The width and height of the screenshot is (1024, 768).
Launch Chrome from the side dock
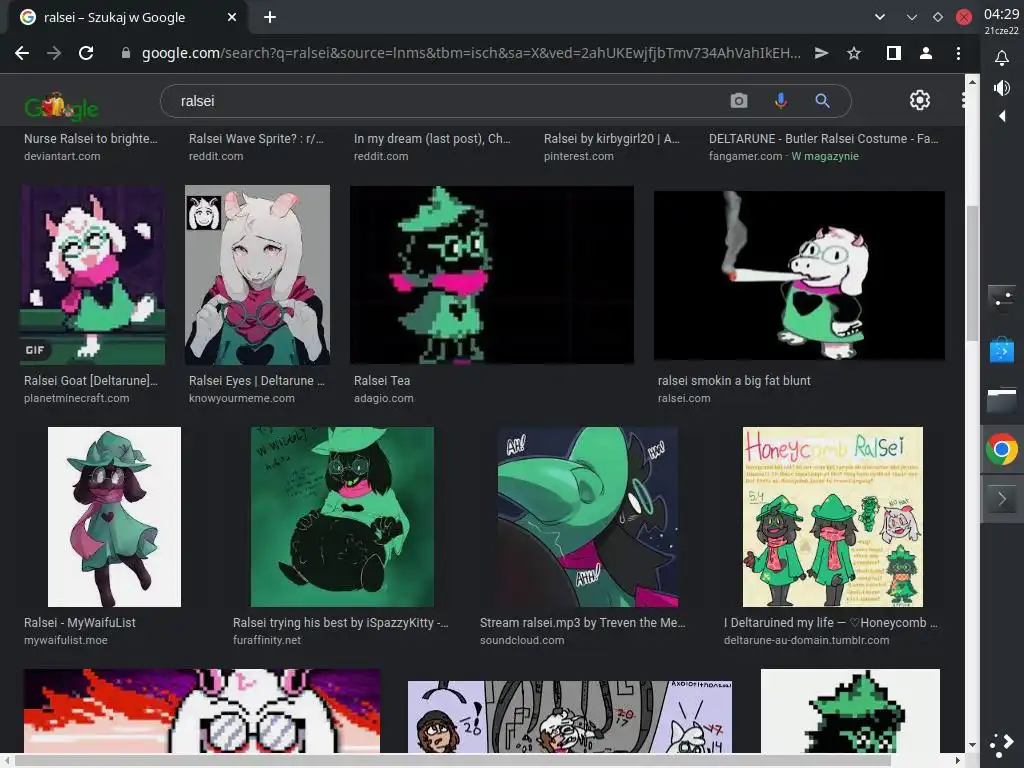click(1002, 450)
